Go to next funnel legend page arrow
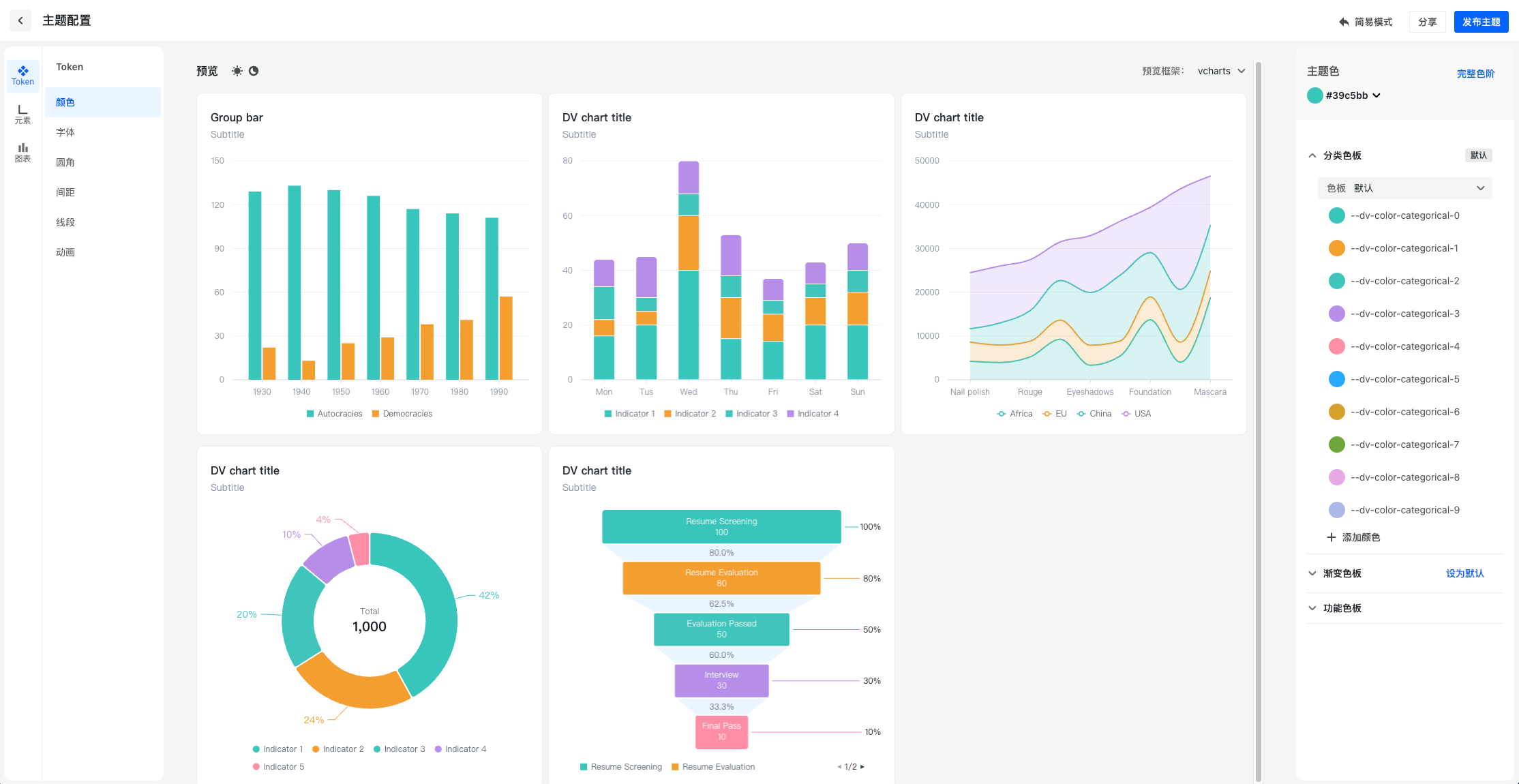This screenshot has width=1519, height=784. click(862, 767)
